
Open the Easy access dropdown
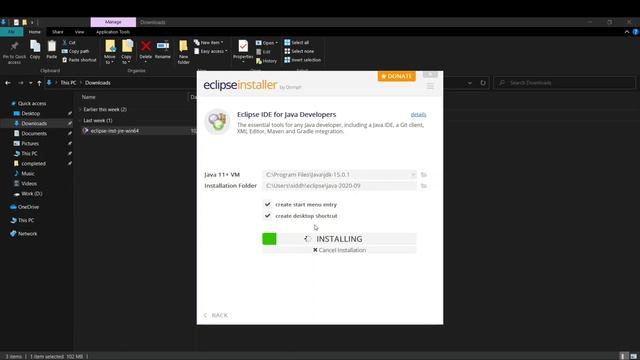pos(211,51)
